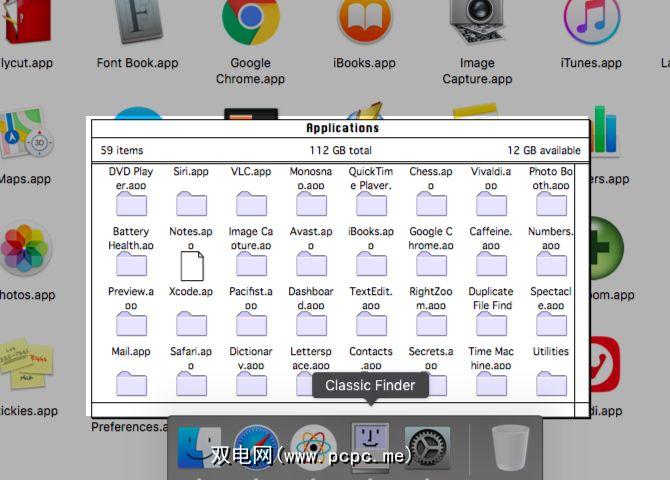Click the "Siri.app" label text

point(191,172)
